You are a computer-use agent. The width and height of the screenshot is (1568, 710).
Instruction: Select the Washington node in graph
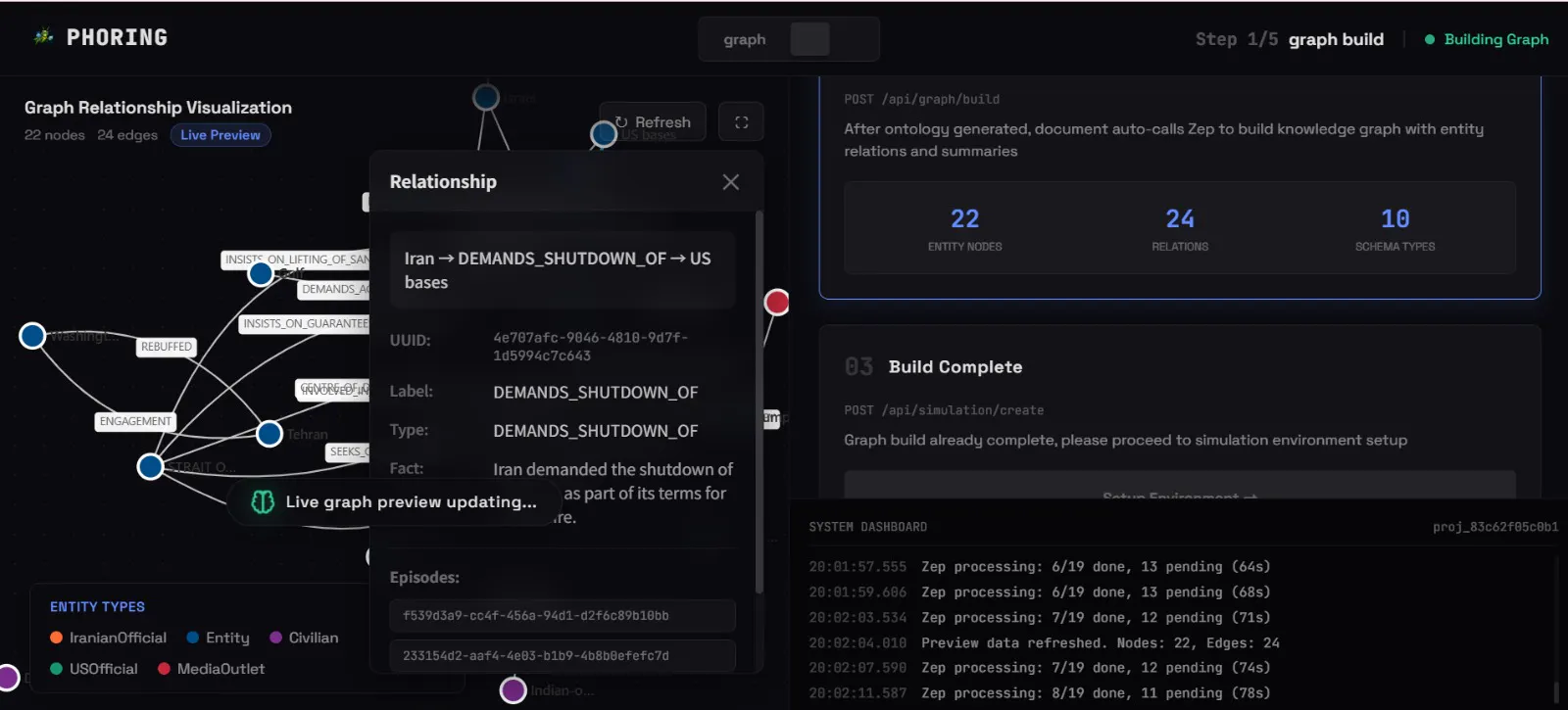[x=32, y=336]
